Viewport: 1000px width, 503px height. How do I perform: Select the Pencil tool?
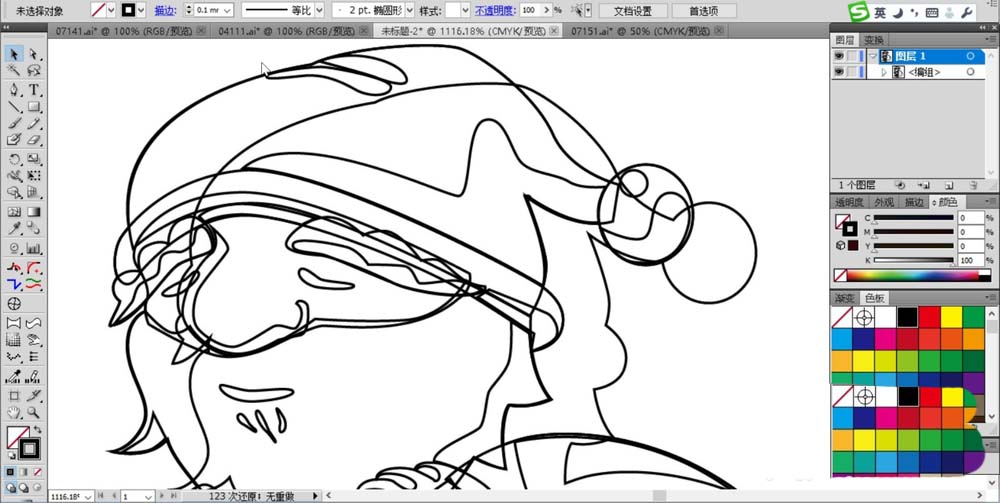(34, 123)
